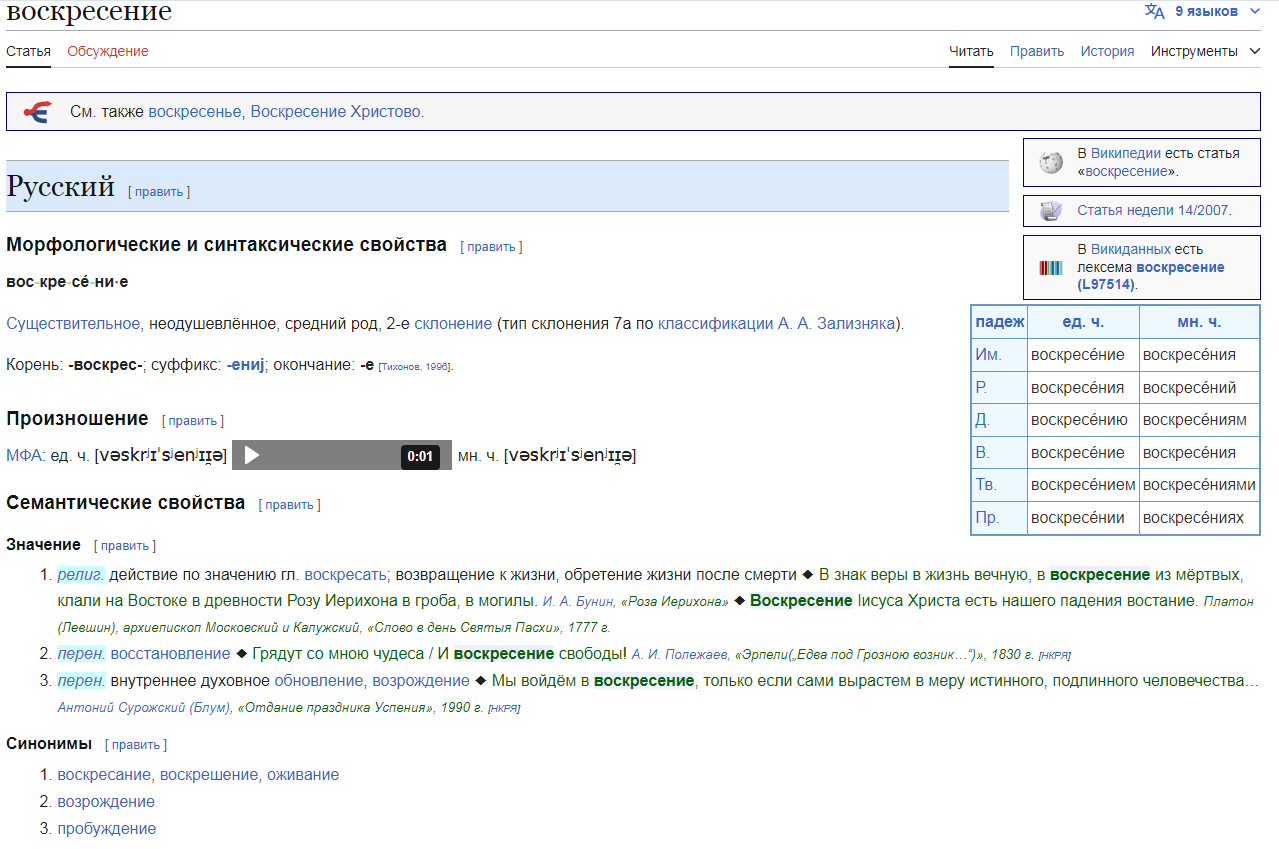Image resolution: width=1279 pixels, height=849 pixels.
Task: Edit the Морфологические и синтаксические свойства section
Action: [x=491, y=246]
